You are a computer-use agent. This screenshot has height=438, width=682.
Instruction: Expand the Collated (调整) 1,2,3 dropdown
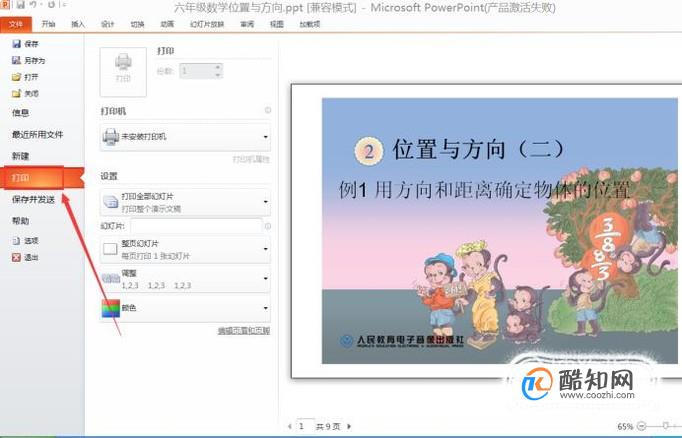pyautogui.click(x=185, y=279)
